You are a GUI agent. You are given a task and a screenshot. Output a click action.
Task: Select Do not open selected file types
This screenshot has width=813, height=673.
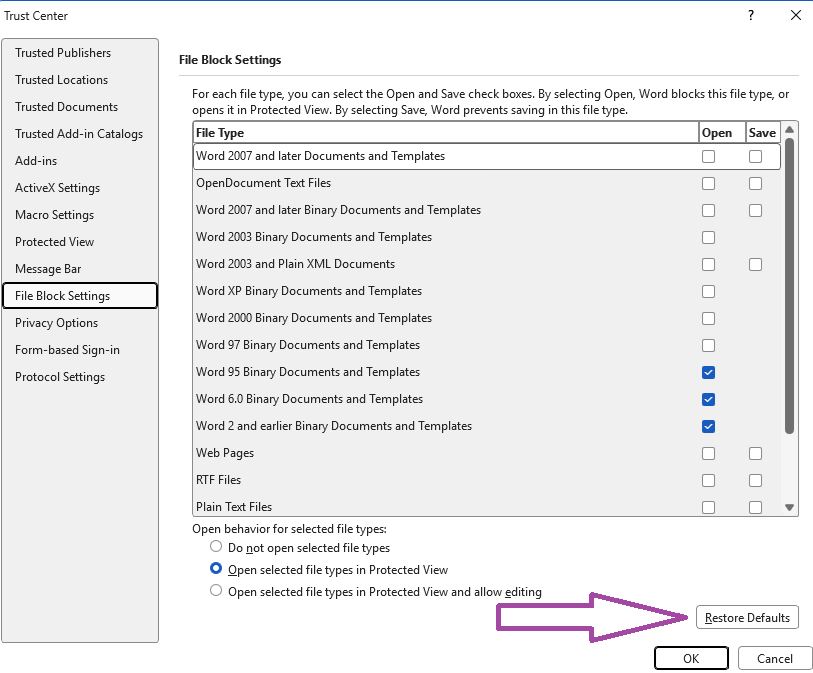(215, 547)
